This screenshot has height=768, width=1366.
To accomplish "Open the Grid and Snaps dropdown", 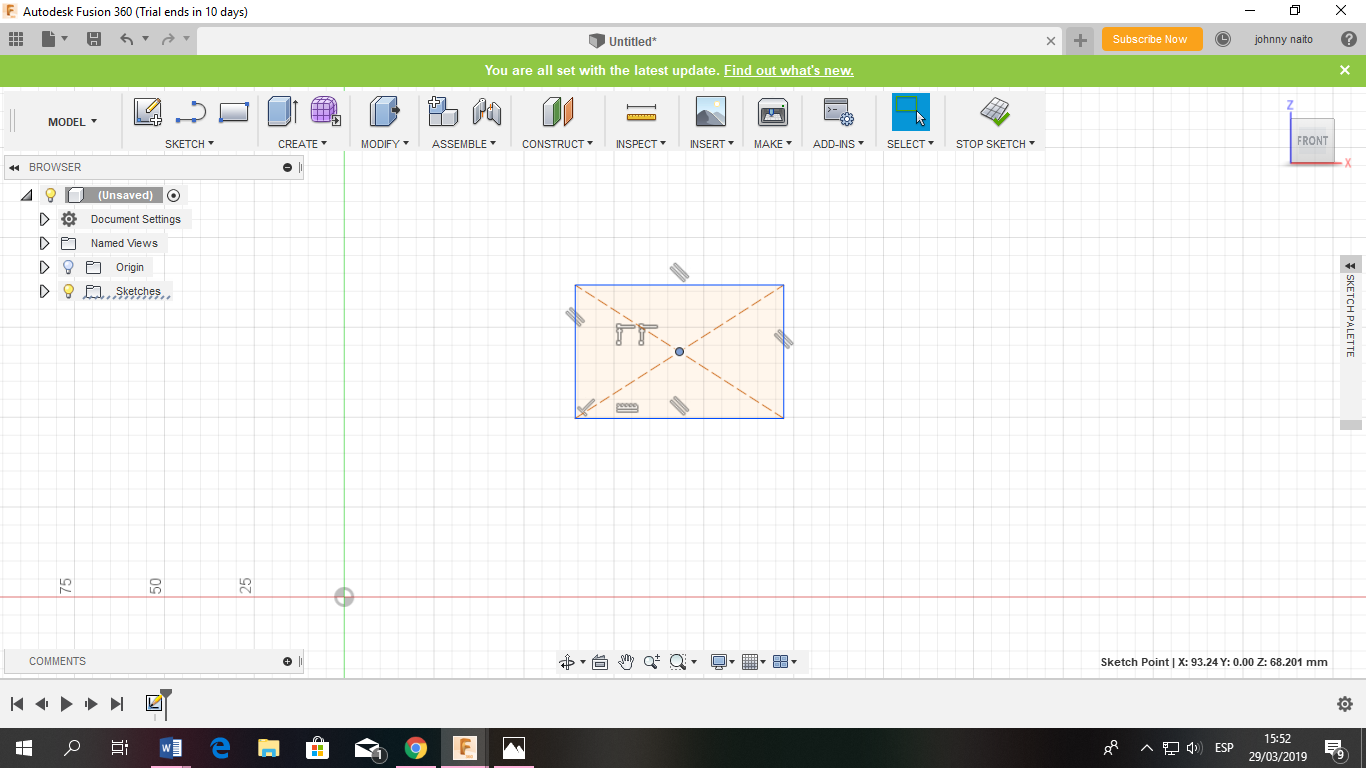I will [754, 662].
